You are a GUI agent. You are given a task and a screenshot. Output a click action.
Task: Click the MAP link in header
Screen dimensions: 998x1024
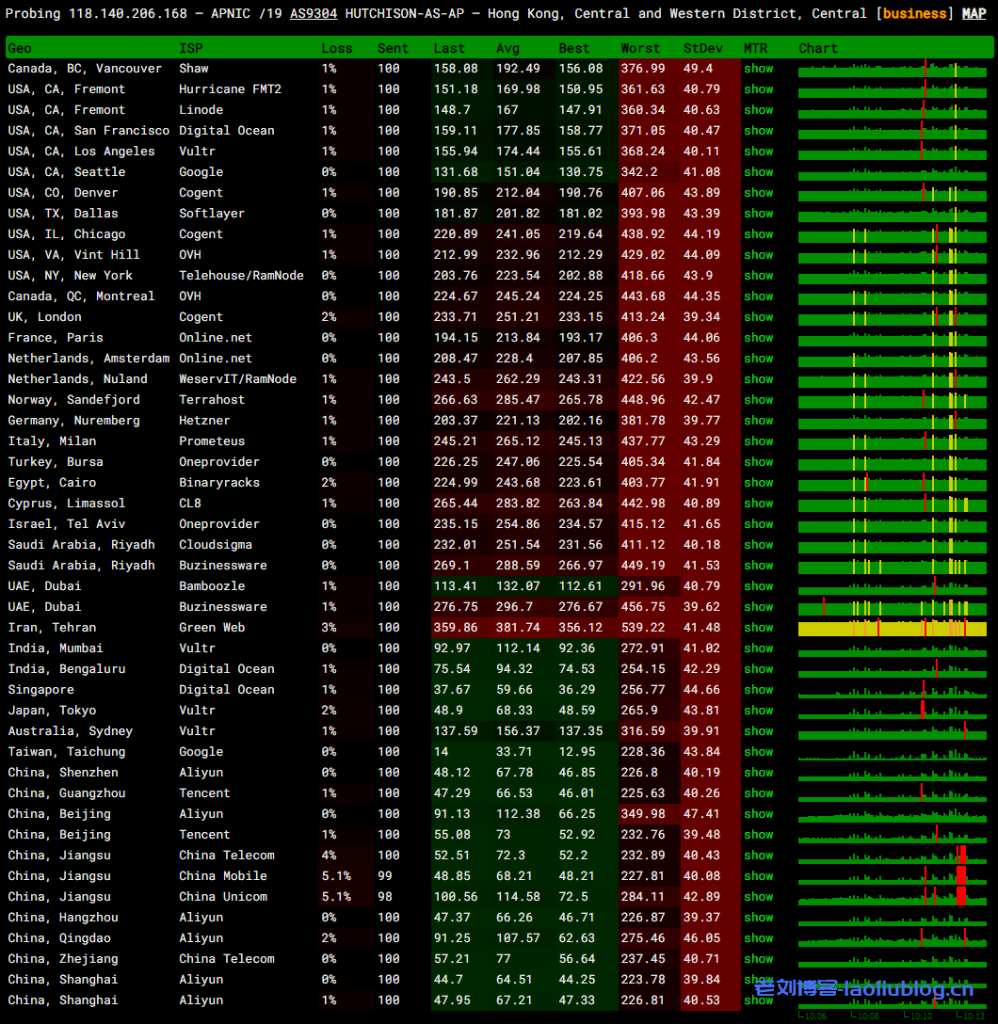tap(973, 14)
